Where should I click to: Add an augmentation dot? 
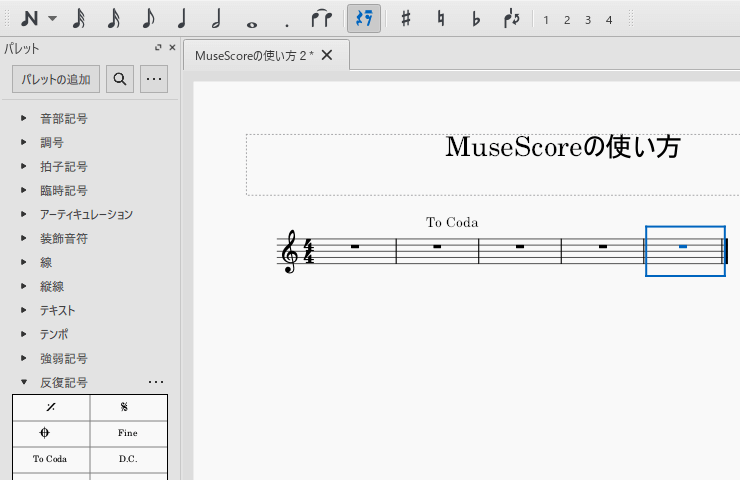click(x=287, y=20)
